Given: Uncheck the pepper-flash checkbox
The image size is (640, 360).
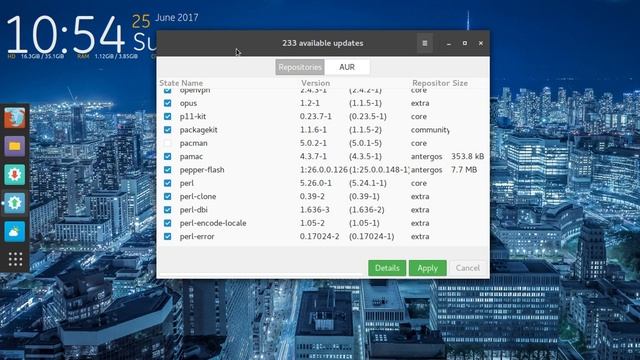Looking at the screenshot, I should coord(167,170).
